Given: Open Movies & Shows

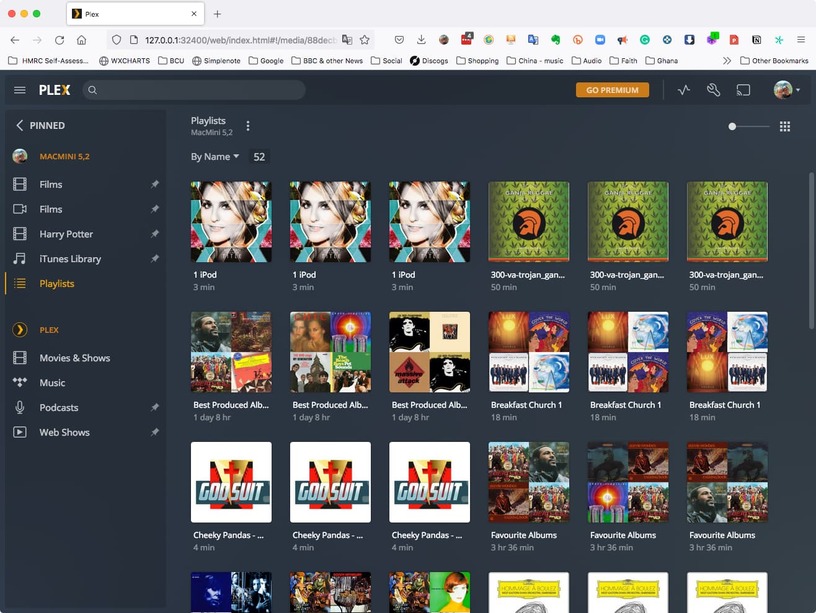Looking at the screenshot, I should [74, 358].
